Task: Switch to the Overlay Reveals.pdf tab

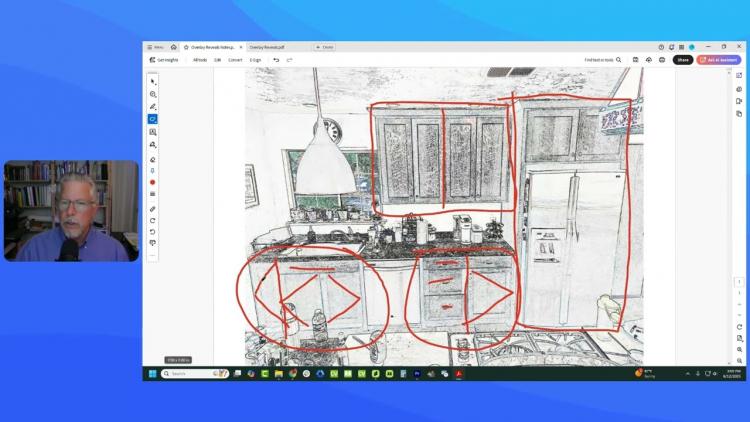Action: 267,47
